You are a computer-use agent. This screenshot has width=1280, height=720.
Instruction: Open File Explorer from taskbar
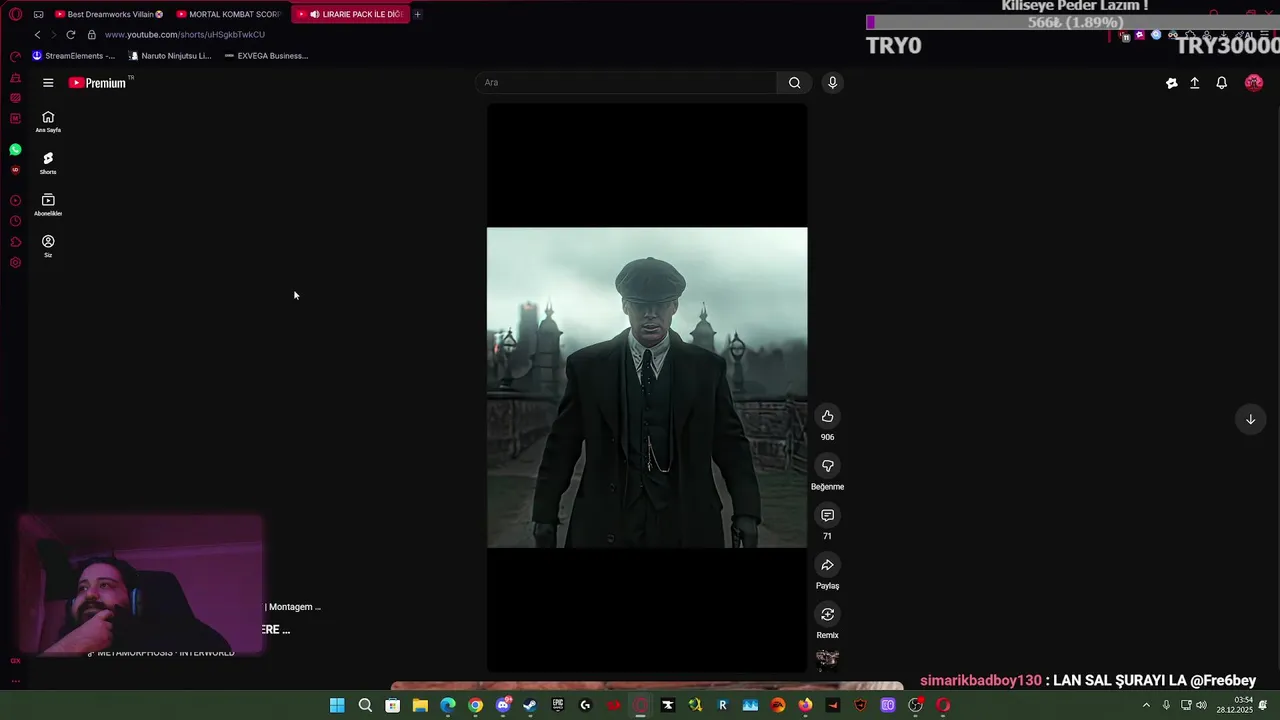420,705
